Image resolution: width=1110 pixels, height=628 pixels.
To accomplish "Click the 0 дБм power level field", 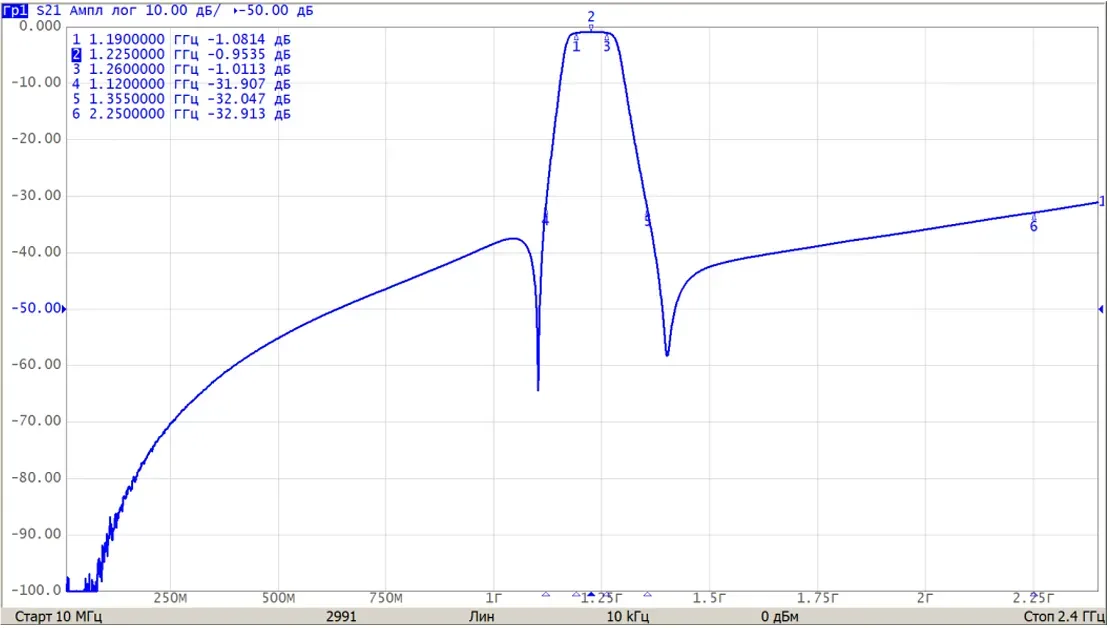I will click(x=780, y=617).
